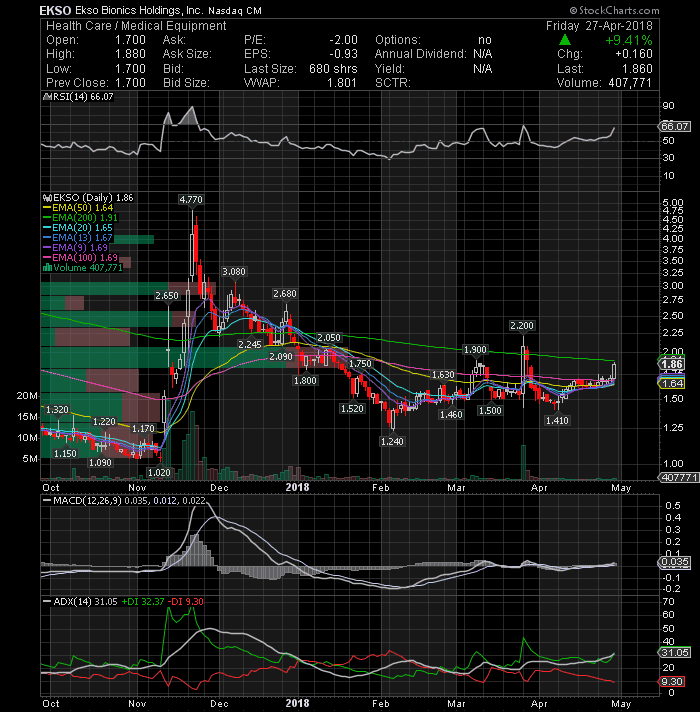Click the 407771 volume axis tag
Viewport: 700px width, 712px height.
pos(679,477)
